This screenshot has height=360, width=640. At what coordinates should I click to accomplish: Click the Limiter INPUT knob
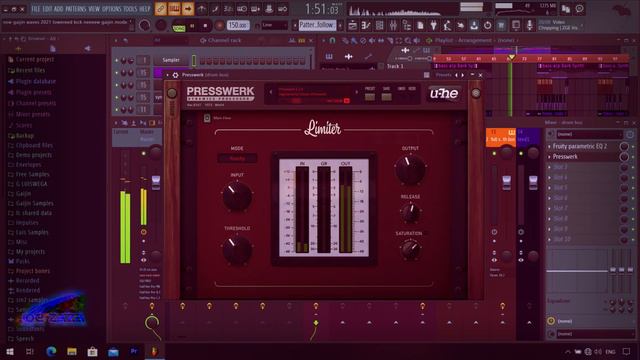pos(237,196)
